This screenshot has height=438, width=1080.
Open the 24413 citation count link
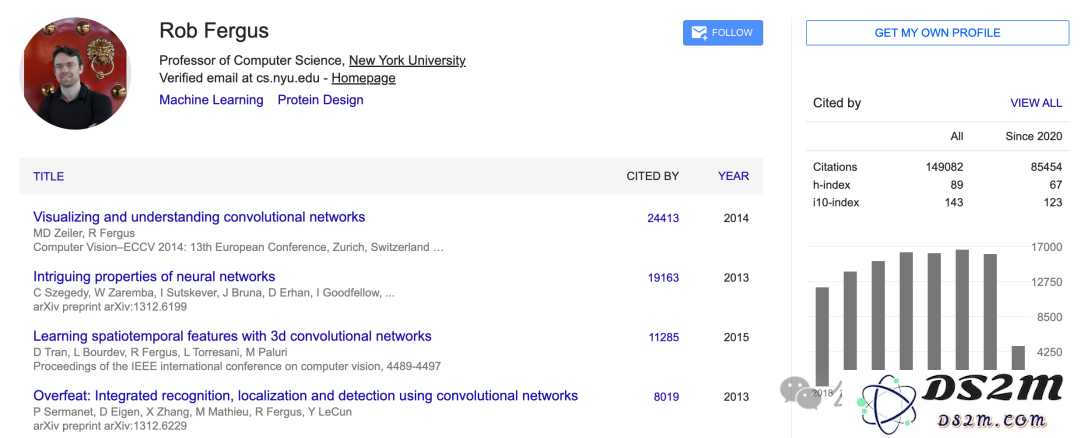pyautogui.click(x=663, y=218)
